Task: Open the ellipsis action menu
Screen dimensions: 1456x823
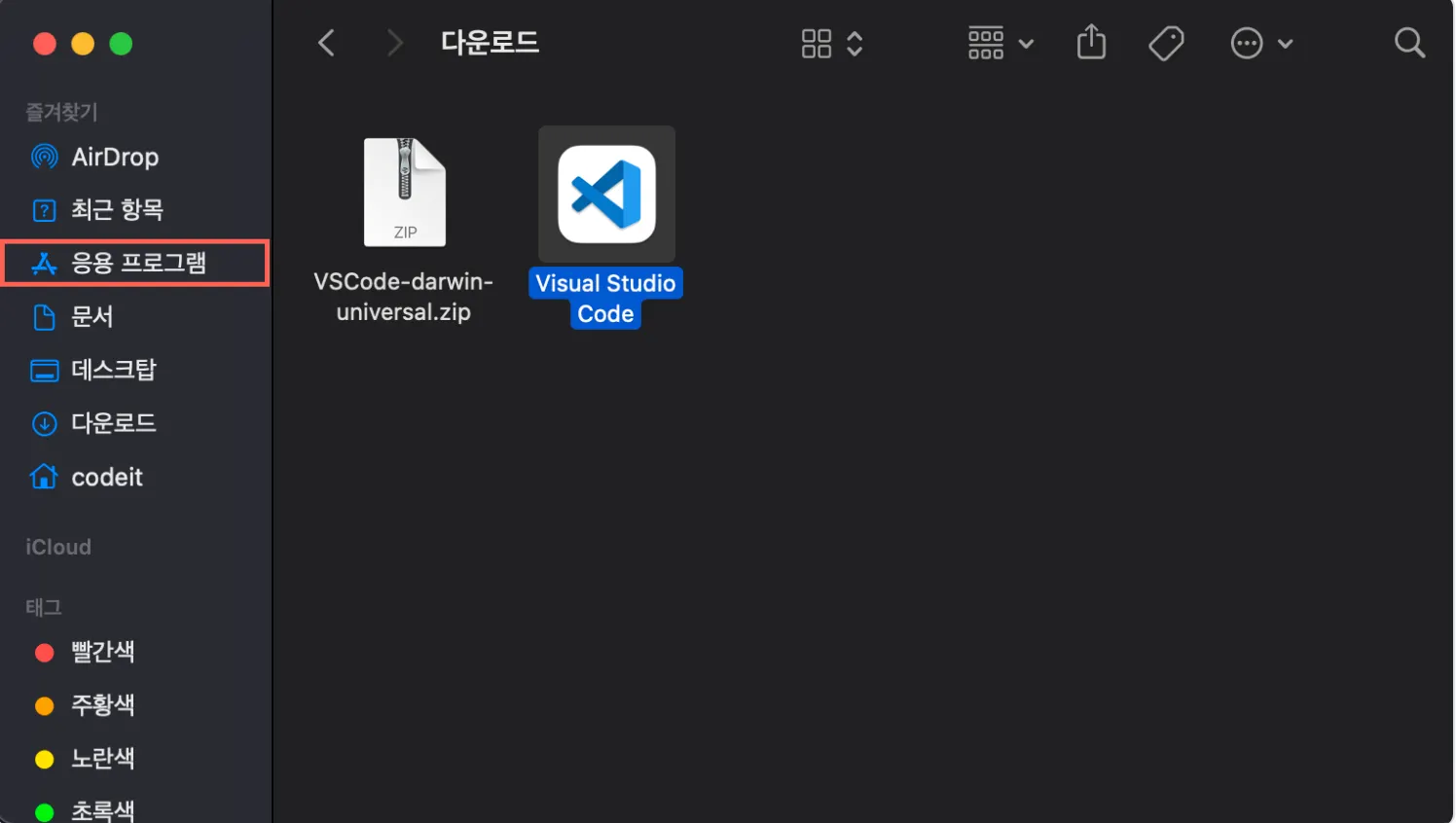Action: pyautogui.click(x=1261, y=43)
